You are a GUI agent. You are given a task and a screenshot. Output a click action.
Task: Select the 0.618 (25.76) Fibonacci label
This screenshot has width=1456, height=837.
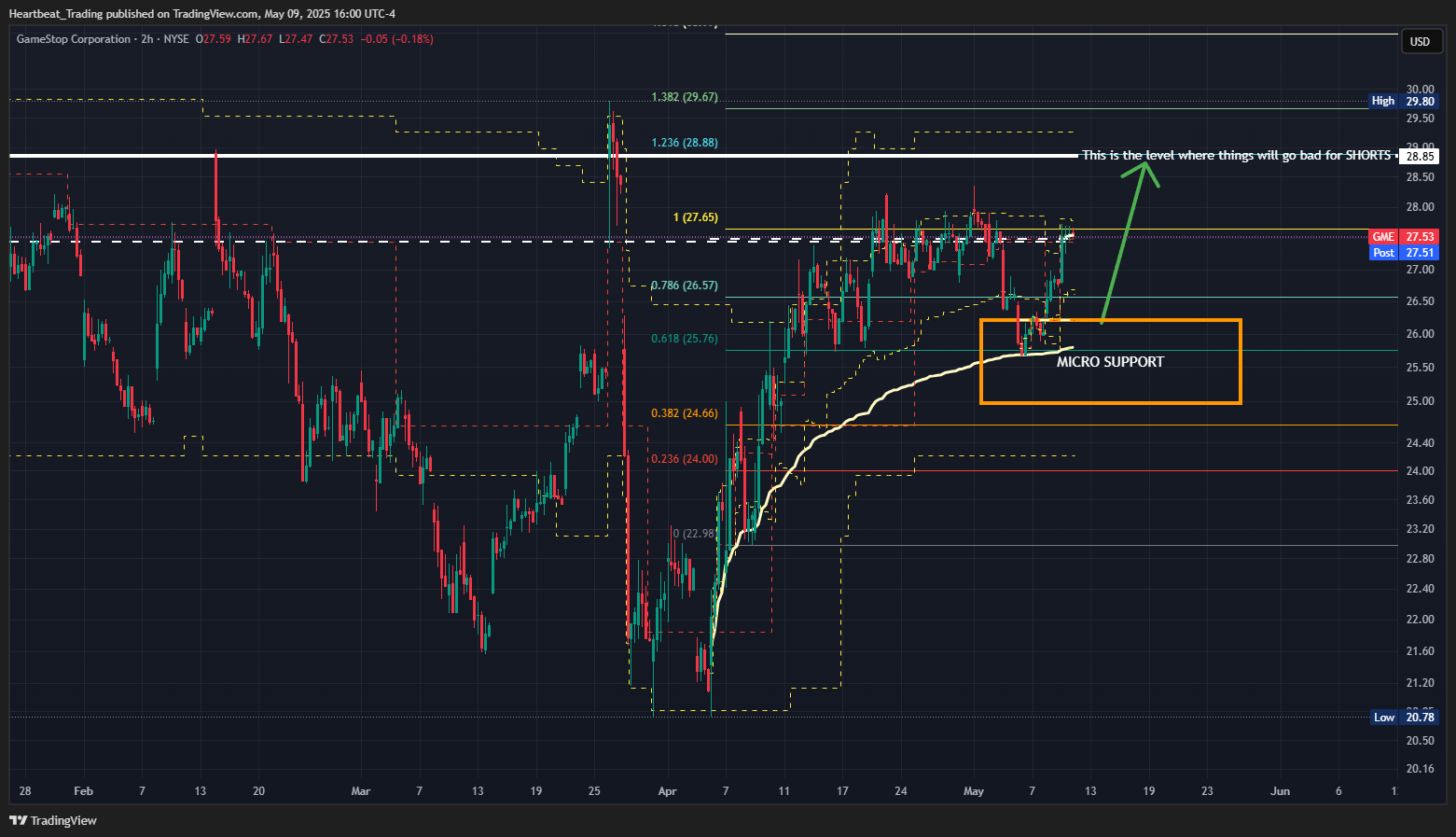(x=685, y=339)
